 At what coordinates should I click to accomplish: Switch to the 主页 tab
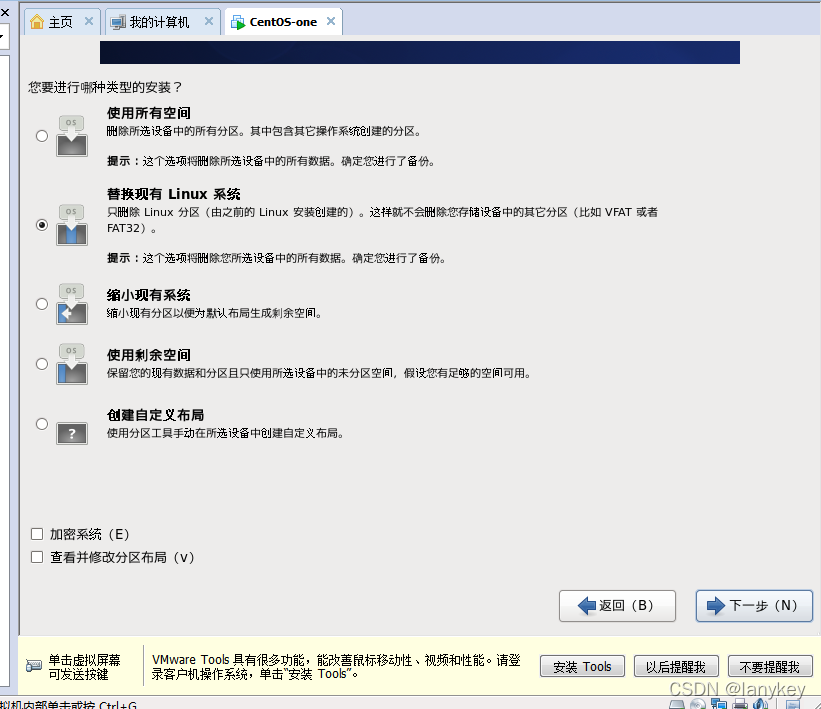pyautogui.click(x=61, y=22)
